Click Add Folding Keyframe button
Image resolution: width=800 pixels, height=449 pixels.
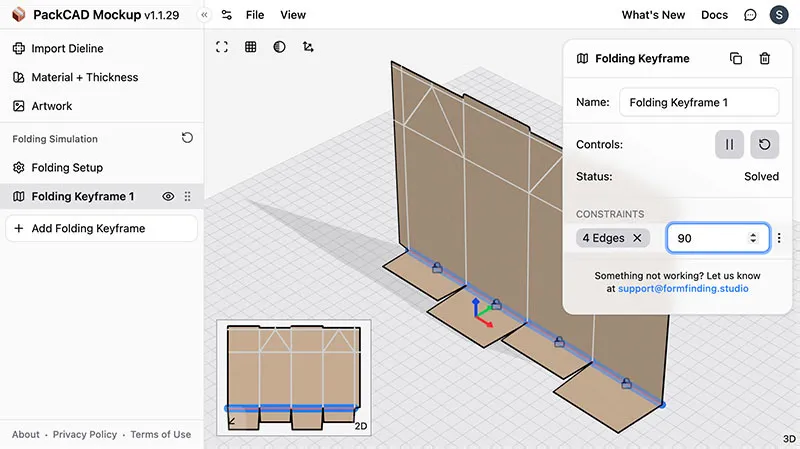[102, 228]
